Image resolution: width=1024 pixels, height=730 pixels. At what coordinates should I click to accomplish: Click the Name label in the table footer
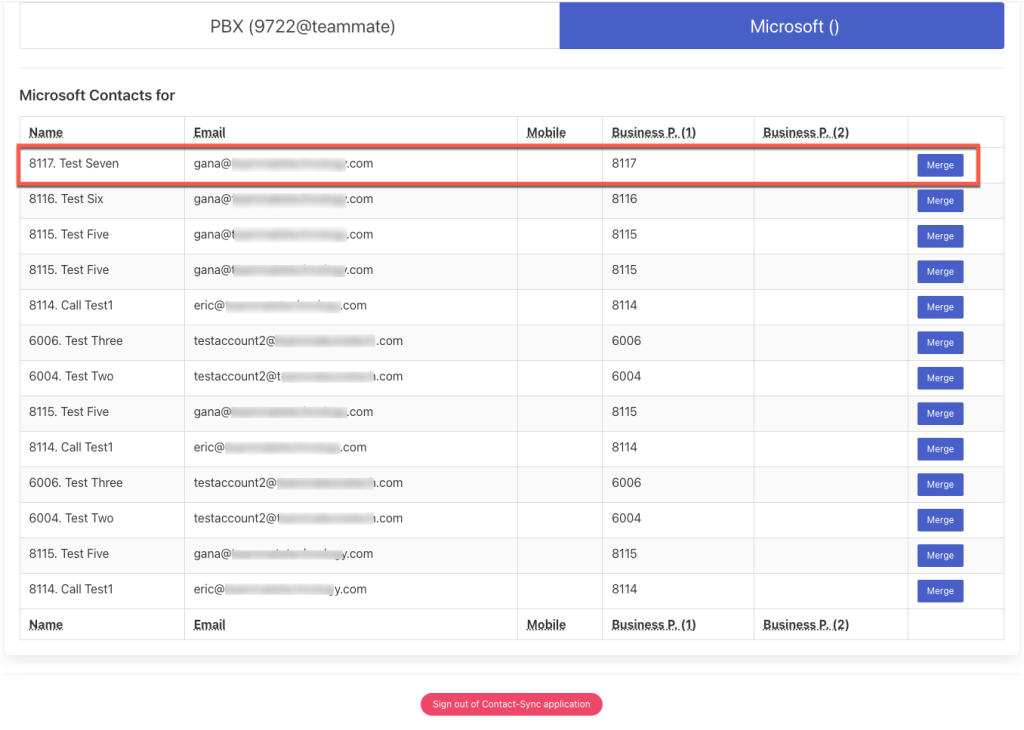(x=46, y=624)
